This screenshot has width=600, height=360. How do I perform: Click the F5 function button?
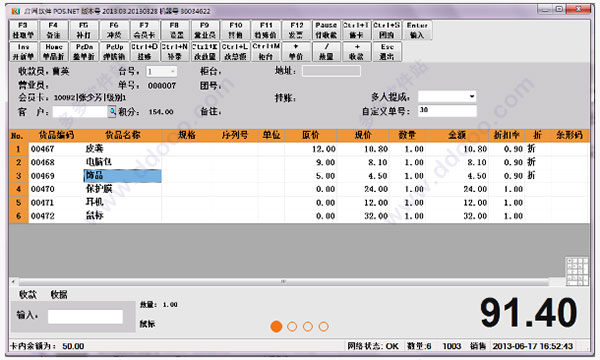tap(83, 30)
